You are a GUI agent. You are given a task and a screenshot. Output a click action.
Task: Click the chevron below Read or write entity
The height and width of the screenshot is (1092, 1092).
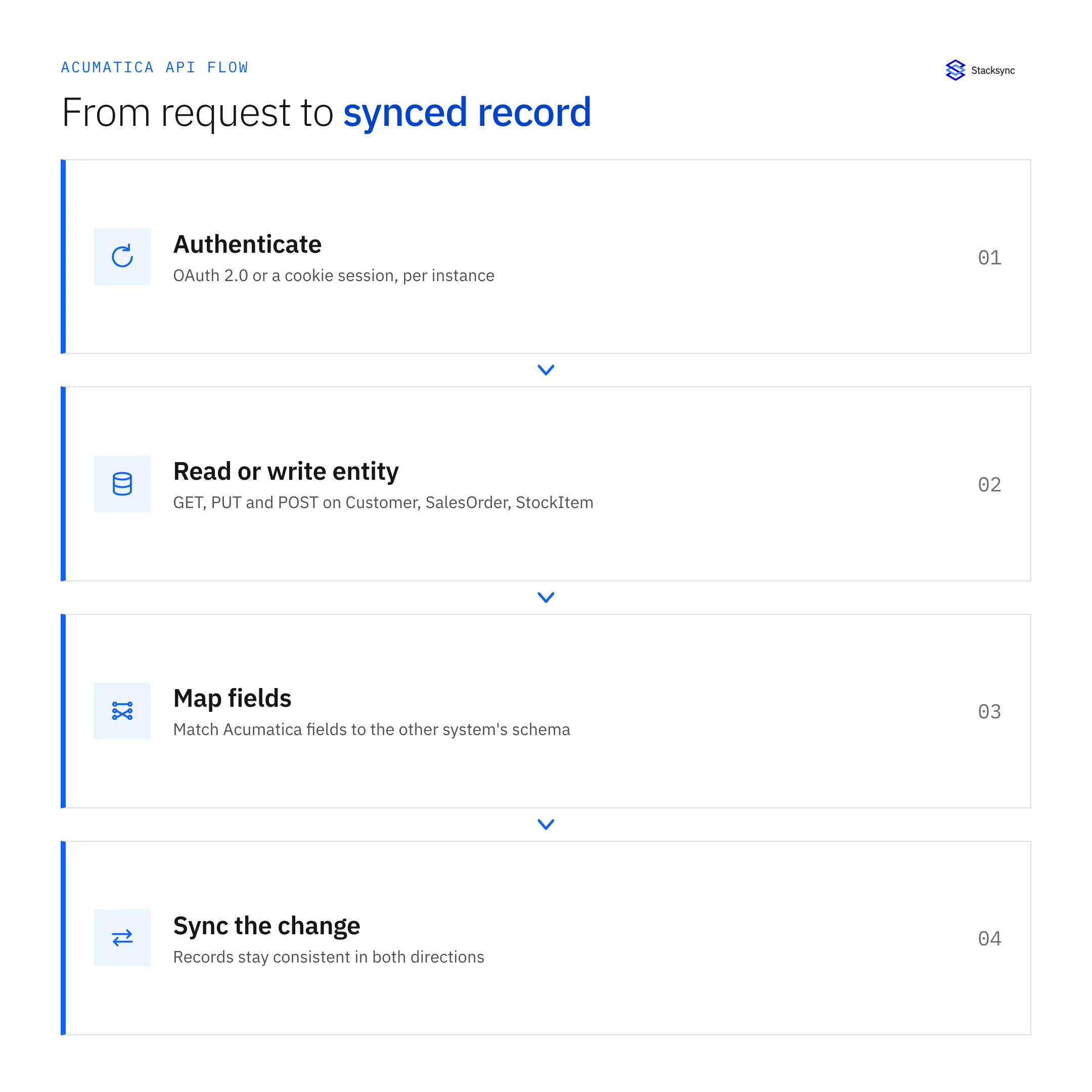coord(546,598)
